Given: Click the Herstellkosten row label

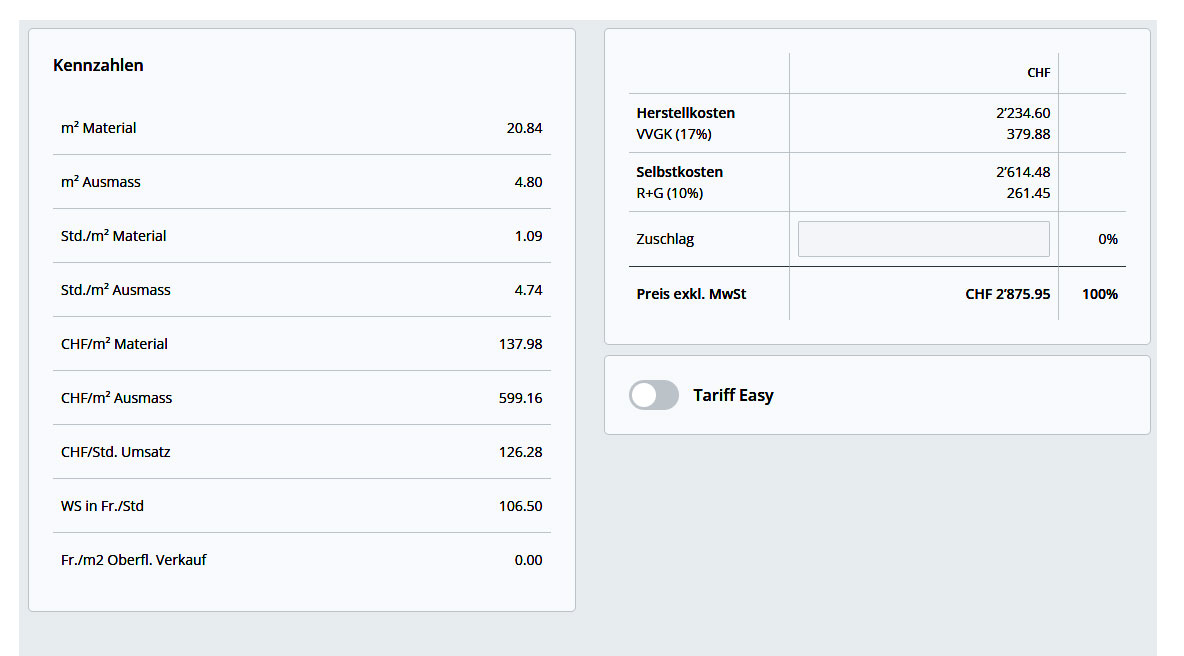Looking at the screenshot, I should click(685, 113).
